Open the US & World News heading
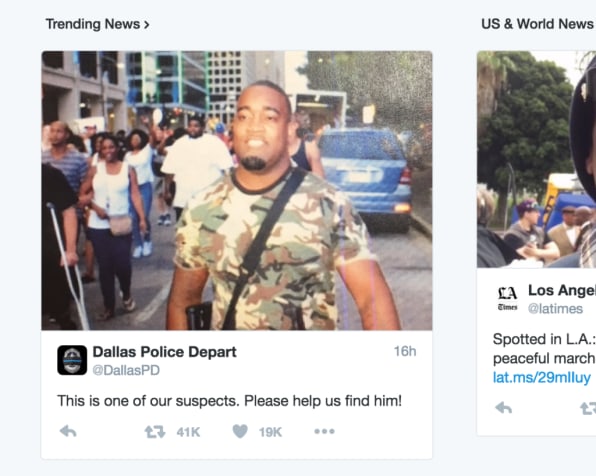The image size is (596, 476). pos(538,24)
